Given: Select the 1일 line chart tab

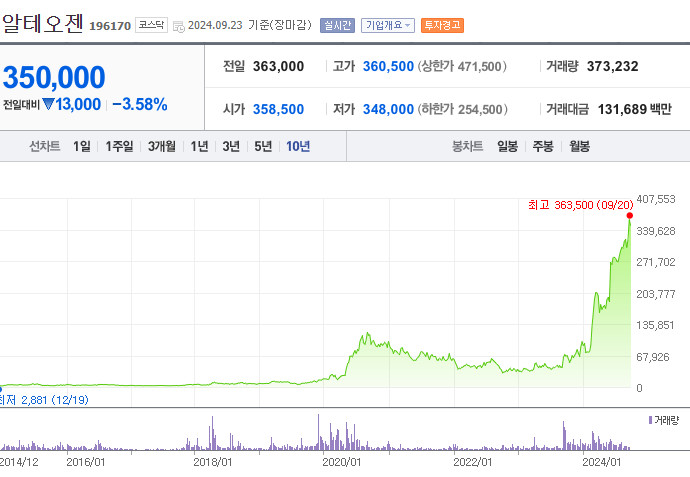Looking at the screenshot, I should pos(82,146).
